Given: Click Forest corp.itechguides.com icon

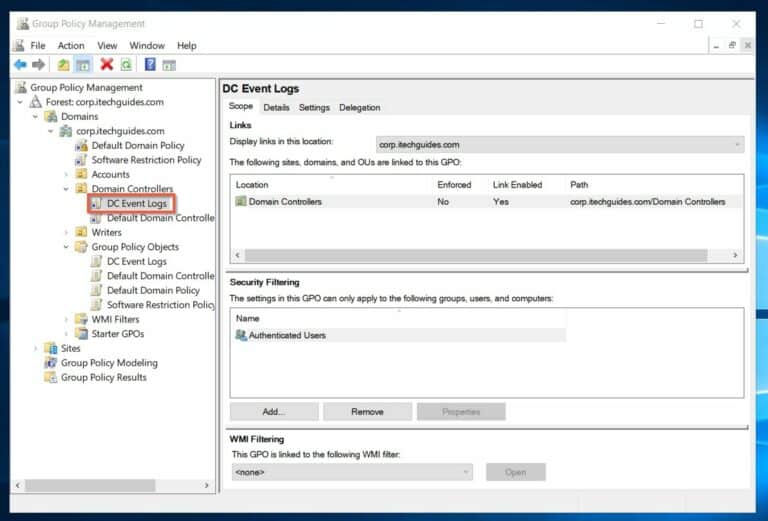Looking at the screenshot, I should (36, 102).
